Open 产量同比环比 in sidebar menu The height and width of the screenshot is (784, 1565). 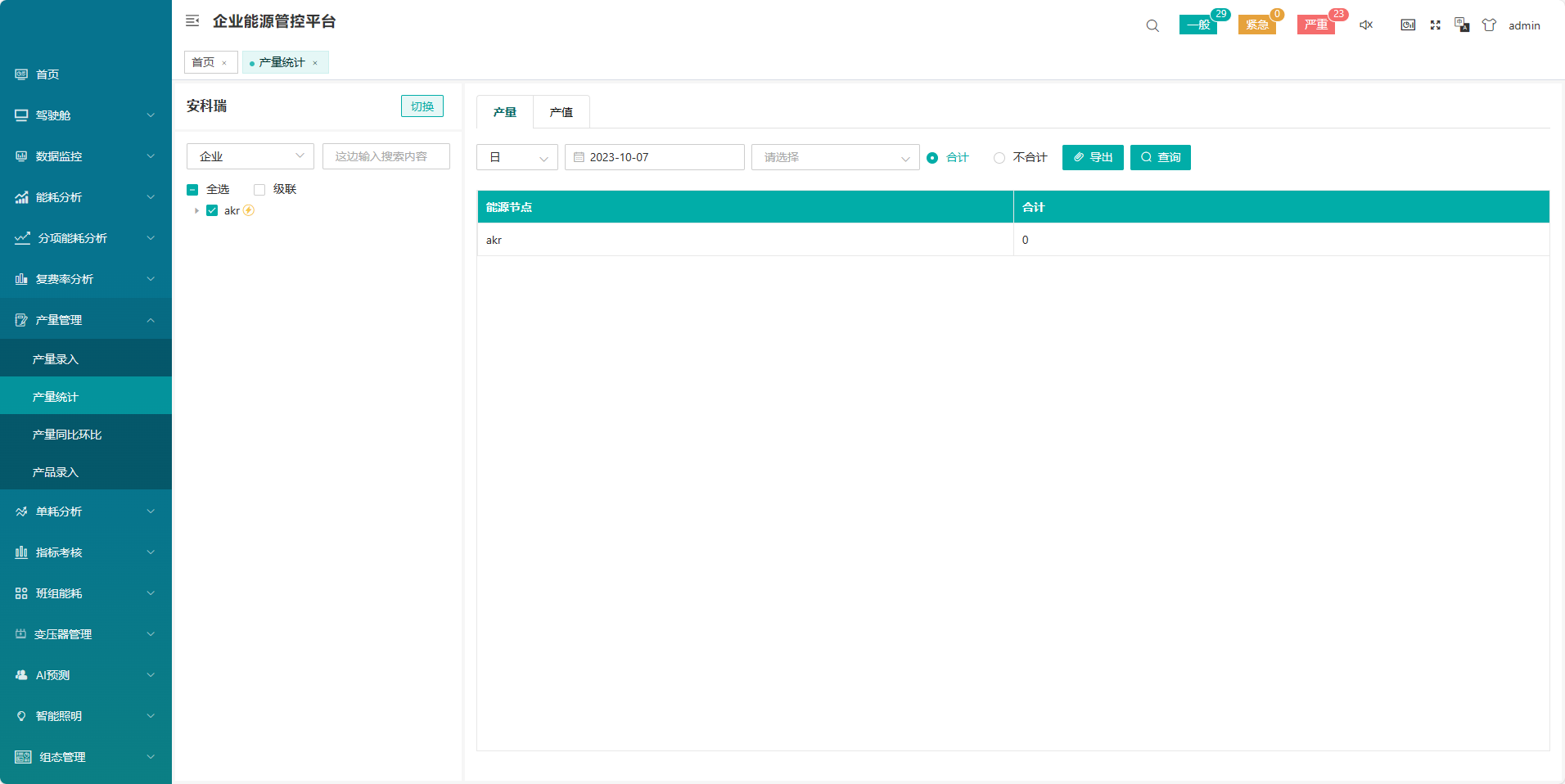pos(67,435)
